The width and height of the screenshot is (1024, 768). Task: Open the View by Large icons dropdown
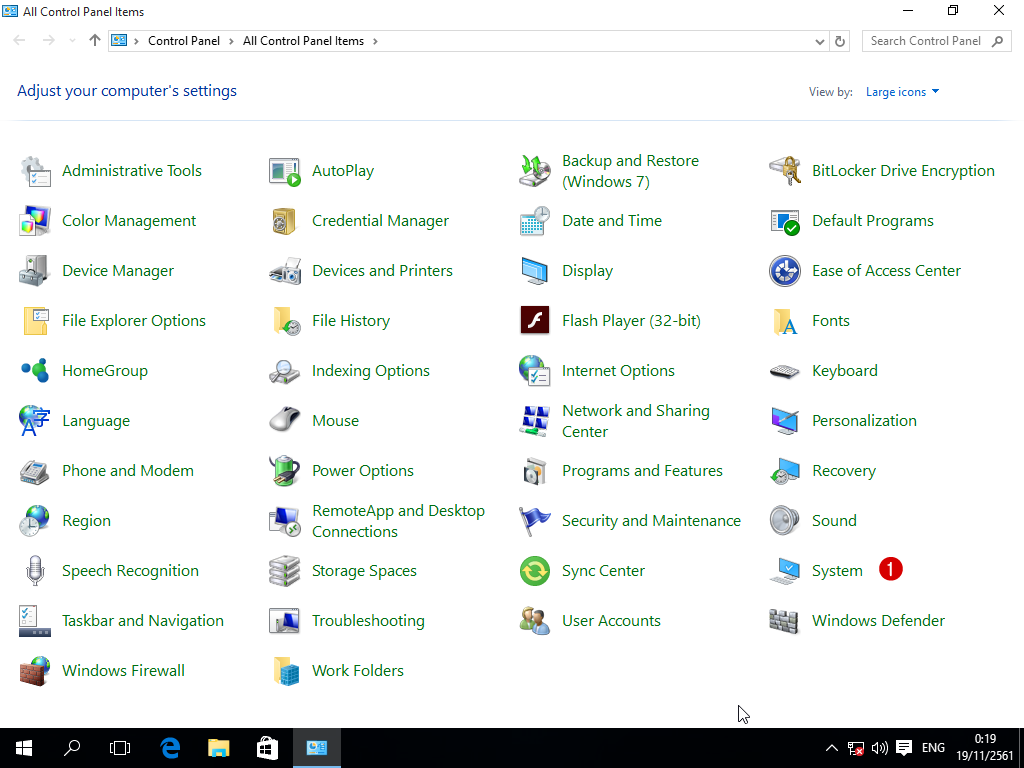tap(903, 92)
